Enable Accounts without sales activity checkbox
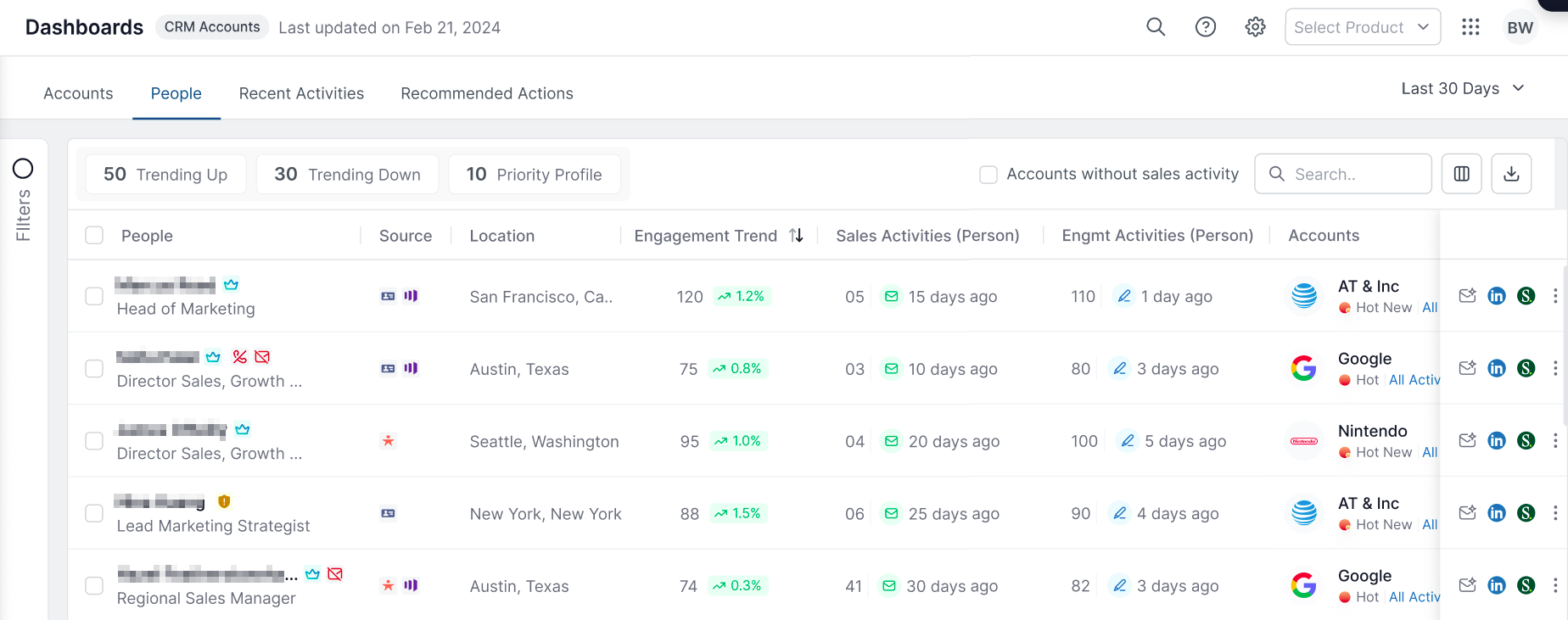This screenshot has width=1568, height=620. click(988, 175)
